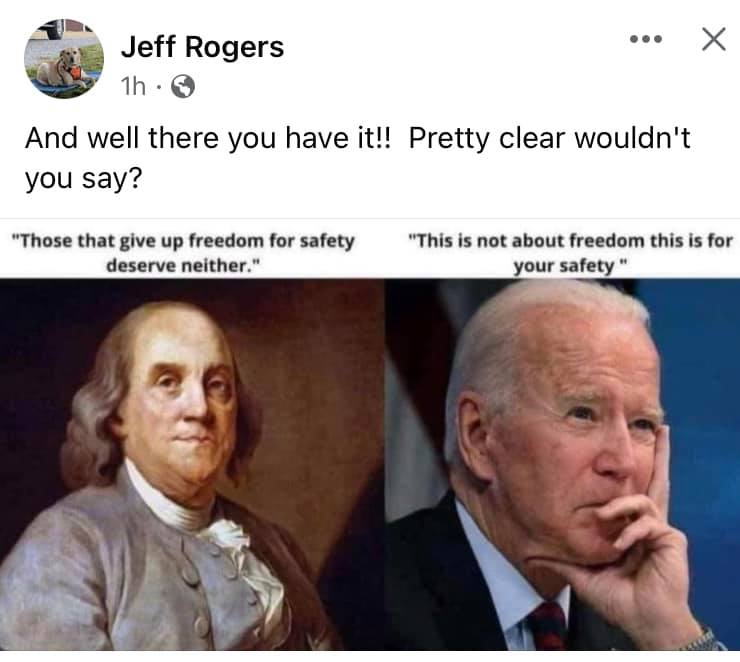
Task: Select the post text 'And well there you have it!!'
Action: 209,138
